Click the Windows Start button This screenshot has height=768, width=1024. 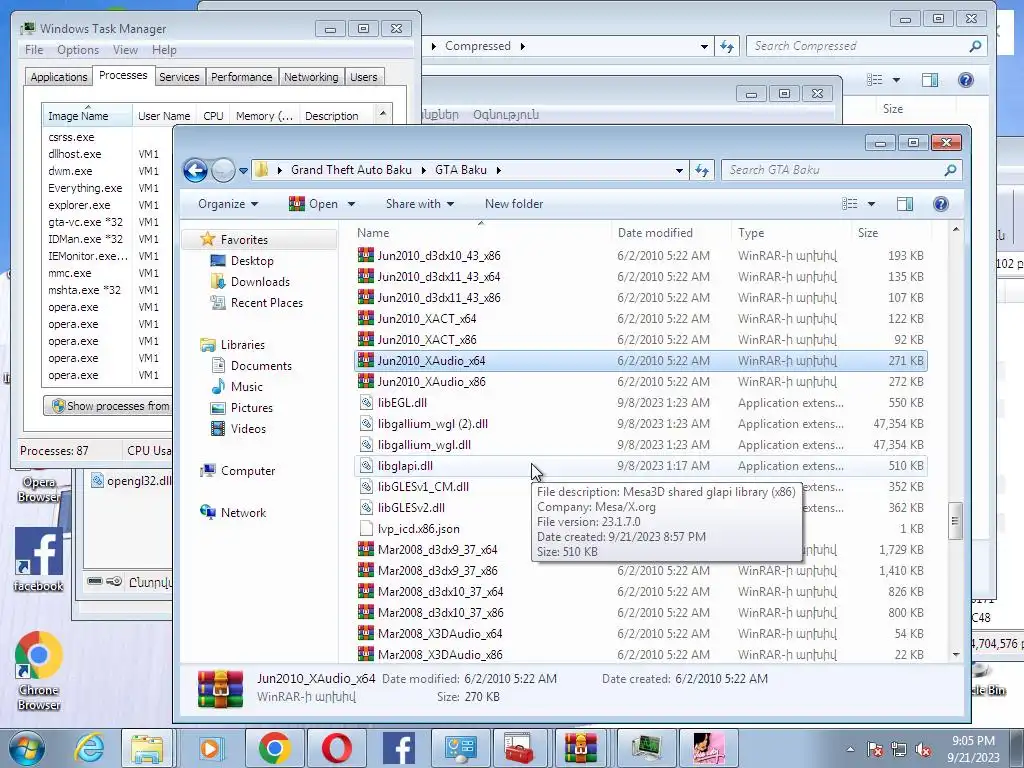click(x=26, y=749)
